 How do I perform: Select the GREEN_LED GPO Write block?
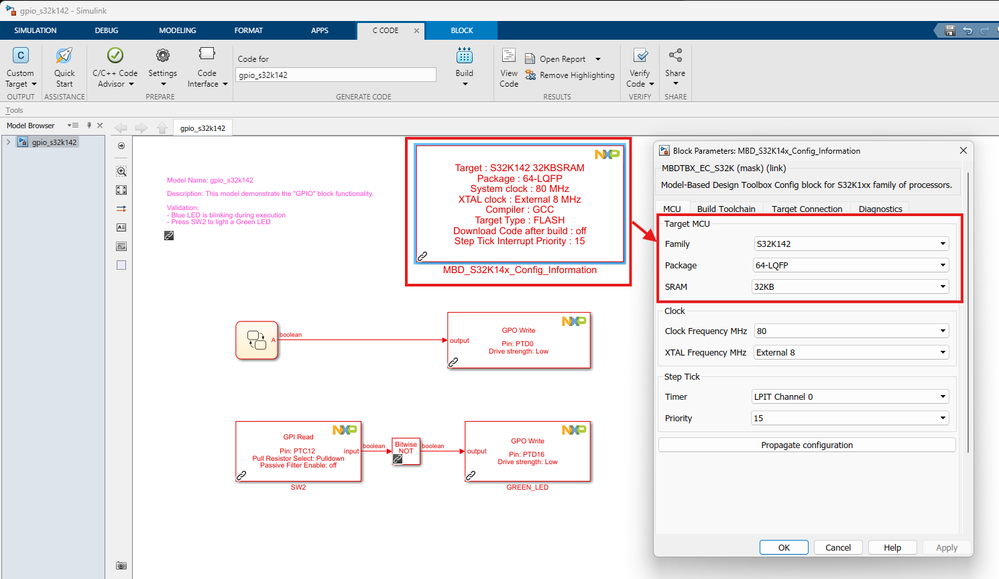(x=528, y=452)
